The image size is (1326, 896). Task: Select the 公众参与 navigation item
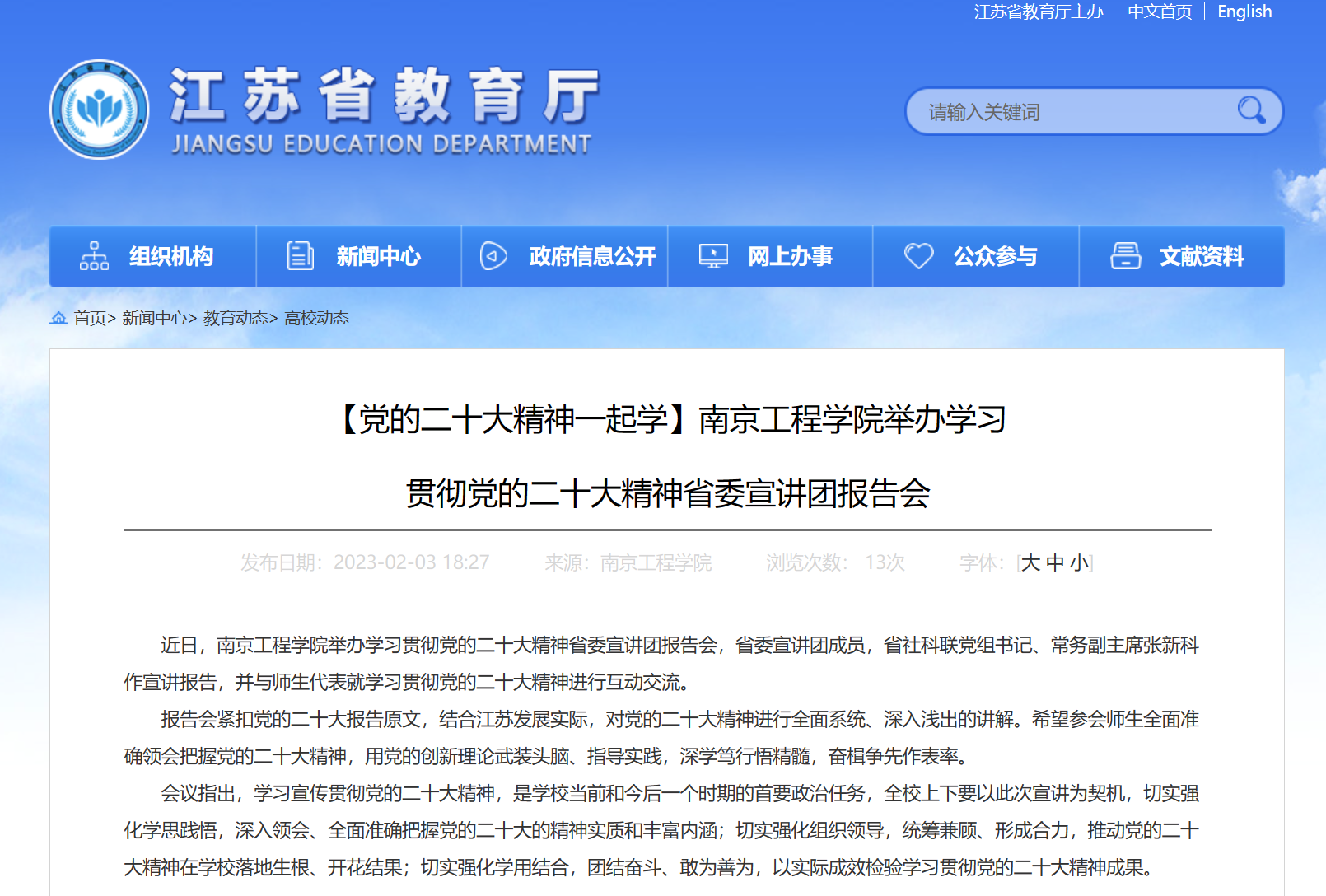(x=995, y=257)
